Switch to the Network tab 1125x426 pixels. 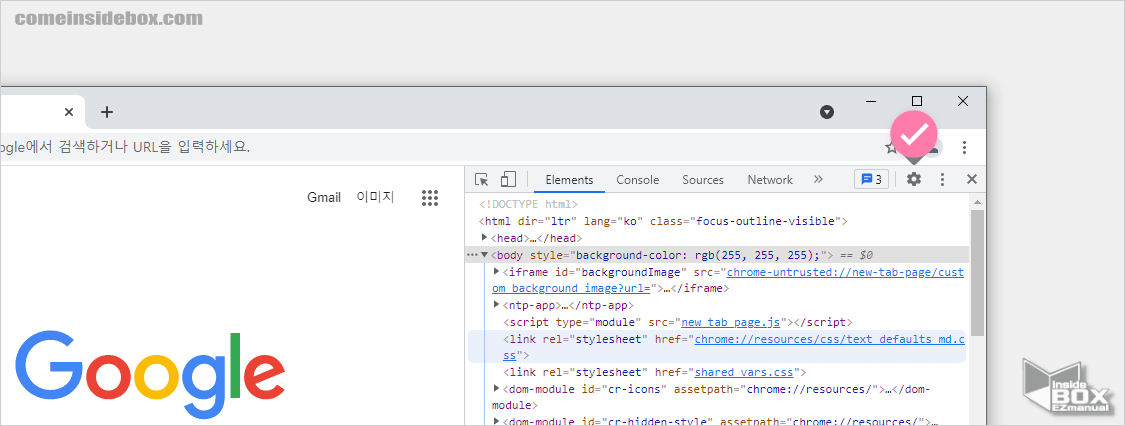(770, 180)
